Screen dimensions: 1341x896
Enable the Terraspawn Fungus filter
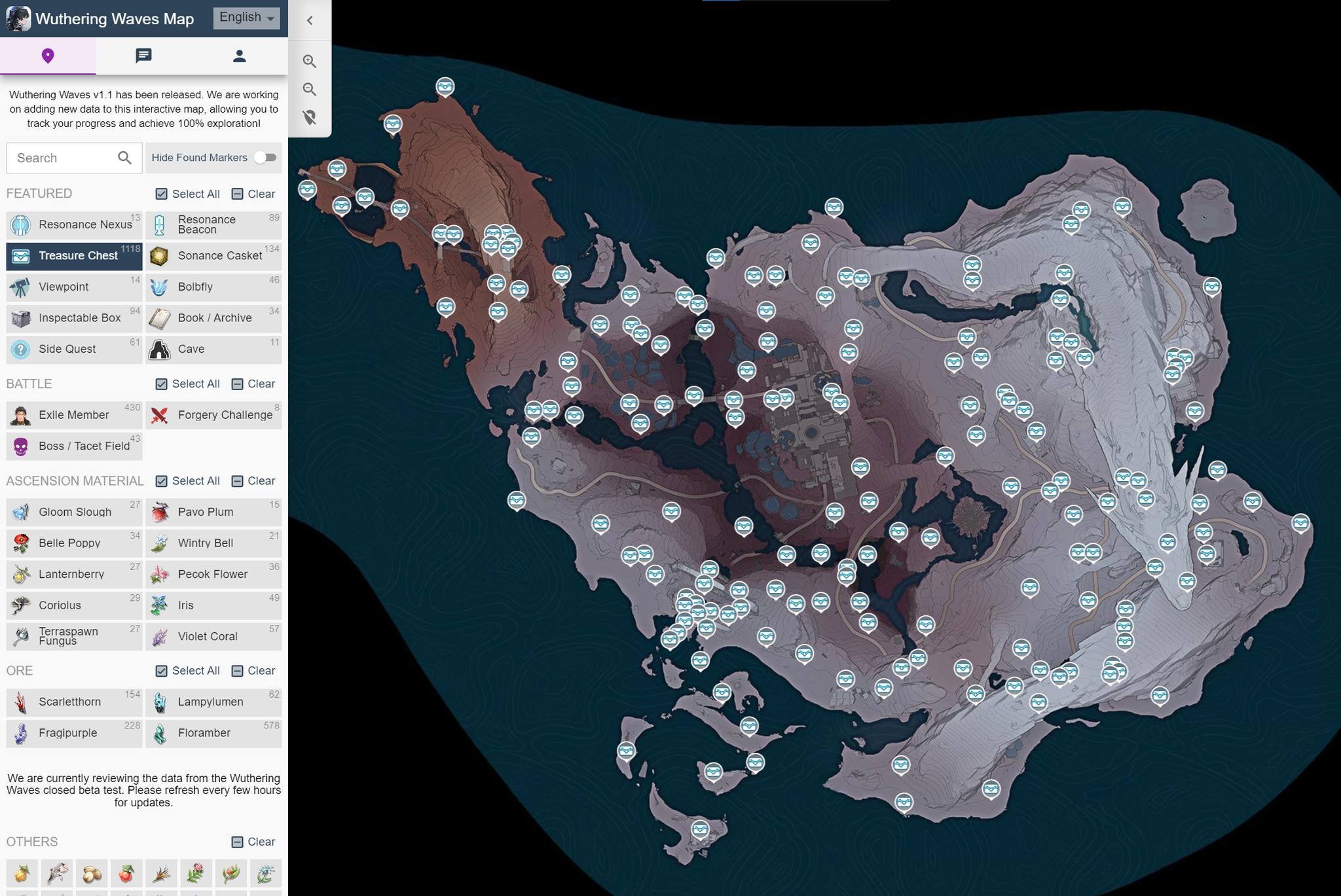pyautogui.click(x=74, y=636)
